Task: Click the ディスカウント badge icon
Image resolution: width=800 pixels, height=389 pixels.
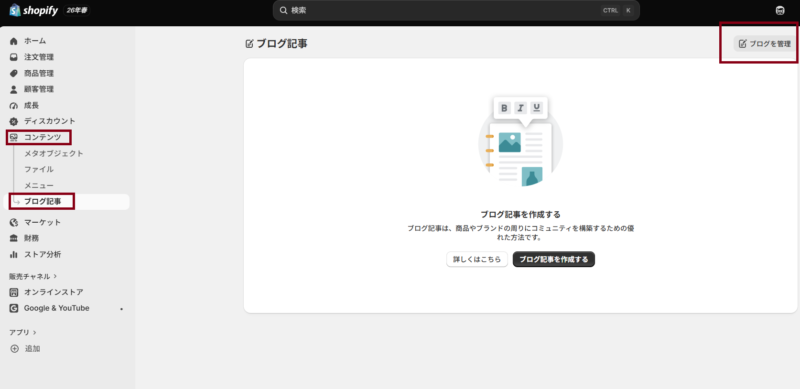Action: click(14, 121)
